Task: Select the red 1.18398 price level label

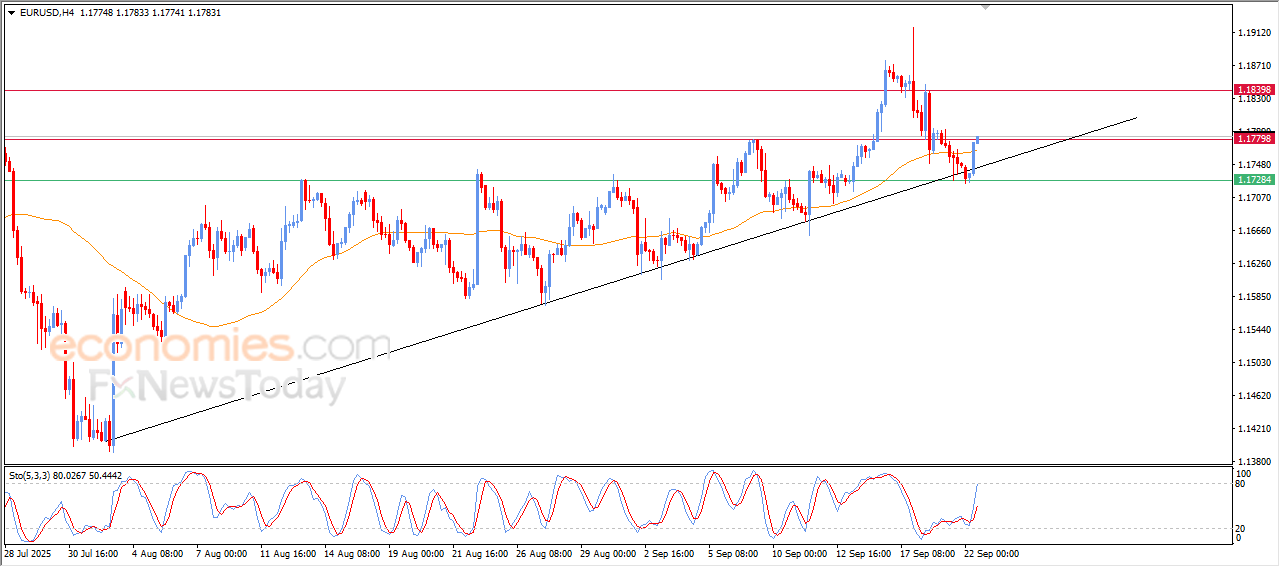Action: click(1253, 90)
